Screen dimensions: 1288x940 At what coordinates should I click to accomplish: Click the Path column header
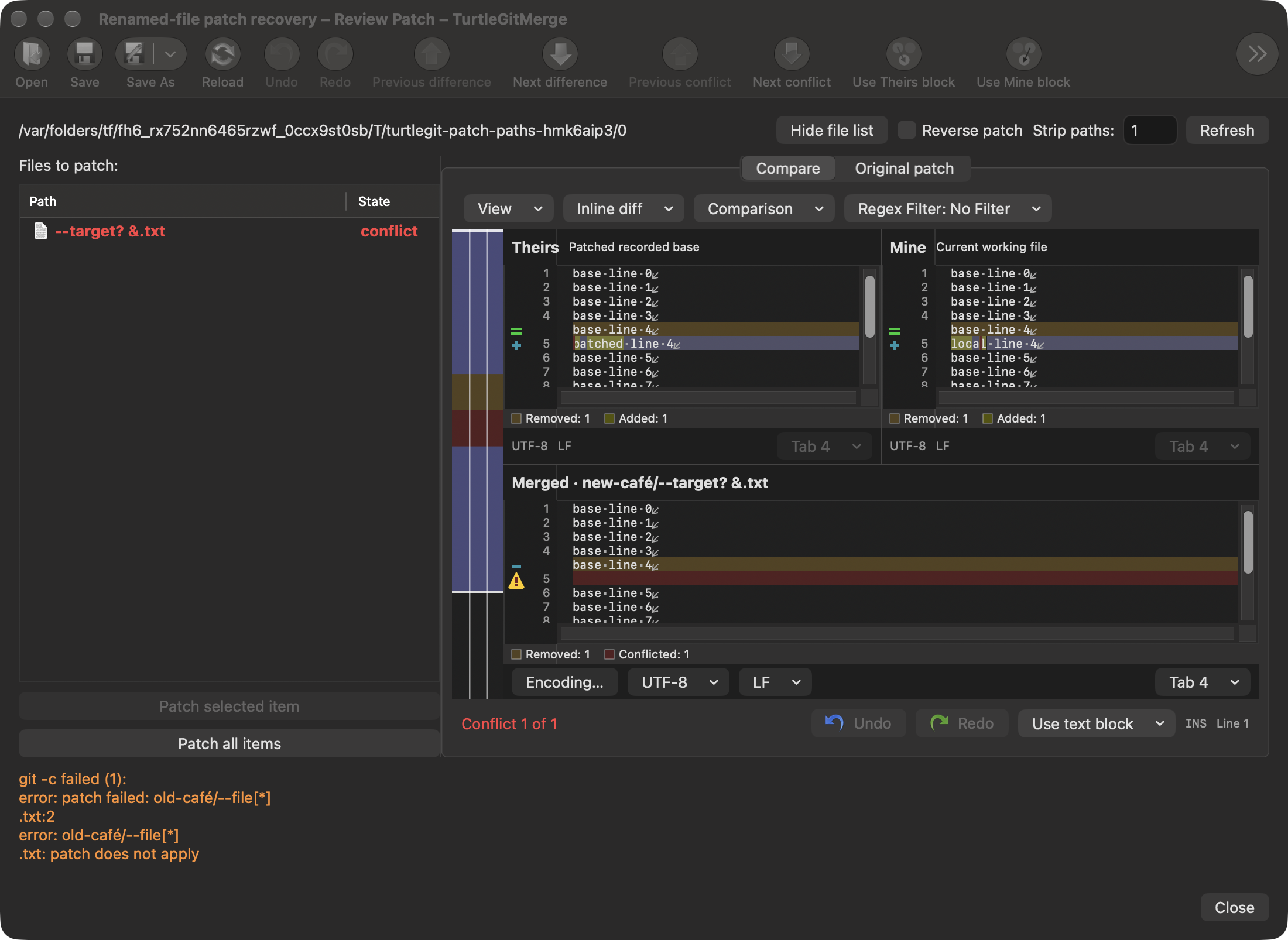point(182,201)
